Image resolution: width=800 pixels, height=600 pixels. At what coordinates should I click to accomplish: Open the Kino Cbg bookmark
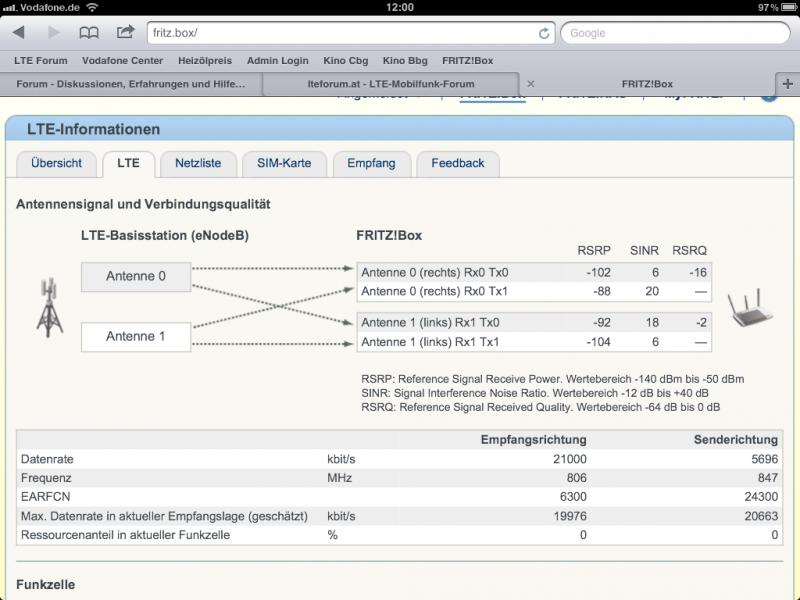click(x=345, y=61)
